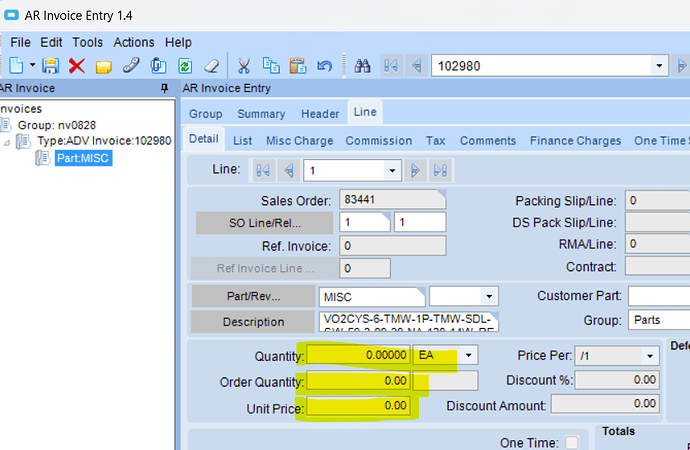
Task: Delete record with red X icon
Action: pos(77,66)
